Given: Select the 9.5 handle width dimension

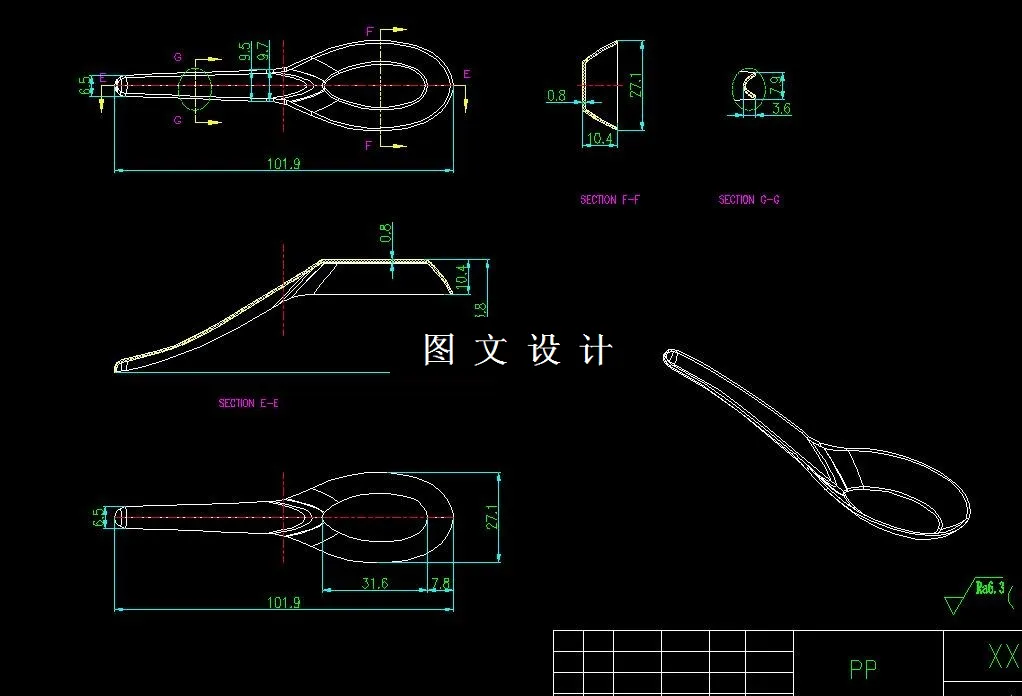Looking at the screenshot, I should [244, 51].
